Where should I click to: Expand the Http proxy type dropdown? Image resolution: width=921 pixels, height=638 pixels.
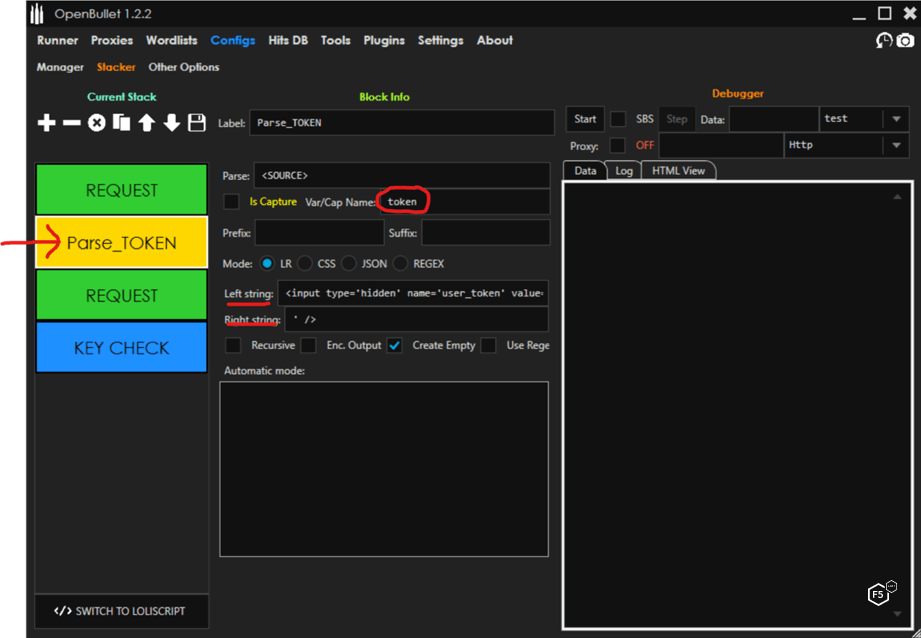(x=895, y=146)
